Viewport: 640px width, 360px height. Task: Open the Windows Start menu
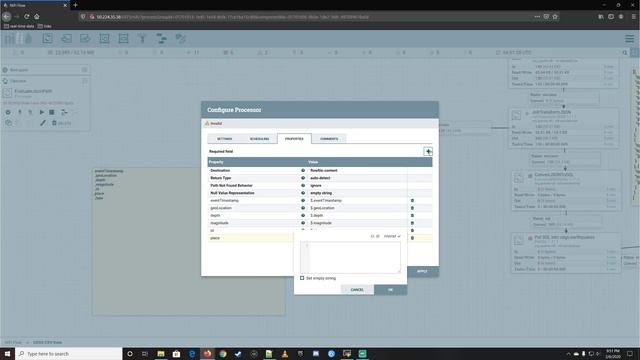tap(7, 353)
